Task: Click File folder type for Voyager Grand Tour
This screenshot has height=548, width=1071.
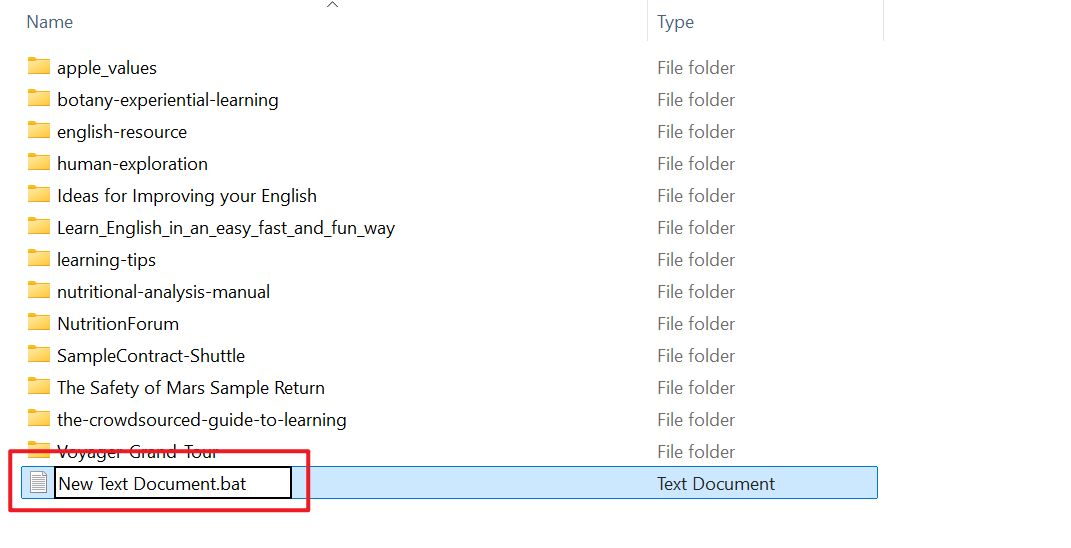Action: click(x=696, y=452)
